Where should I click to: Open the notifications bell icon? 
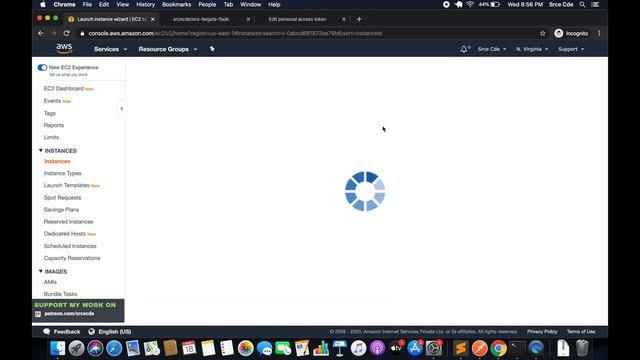click(464, 49)
